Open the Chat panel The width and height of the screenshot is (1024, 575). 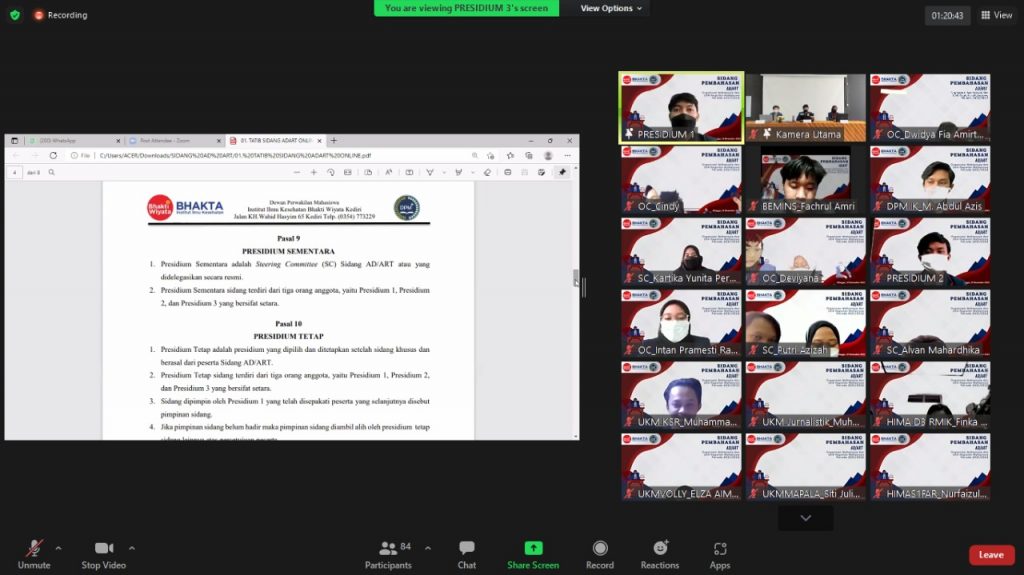[x=467, y=549]
